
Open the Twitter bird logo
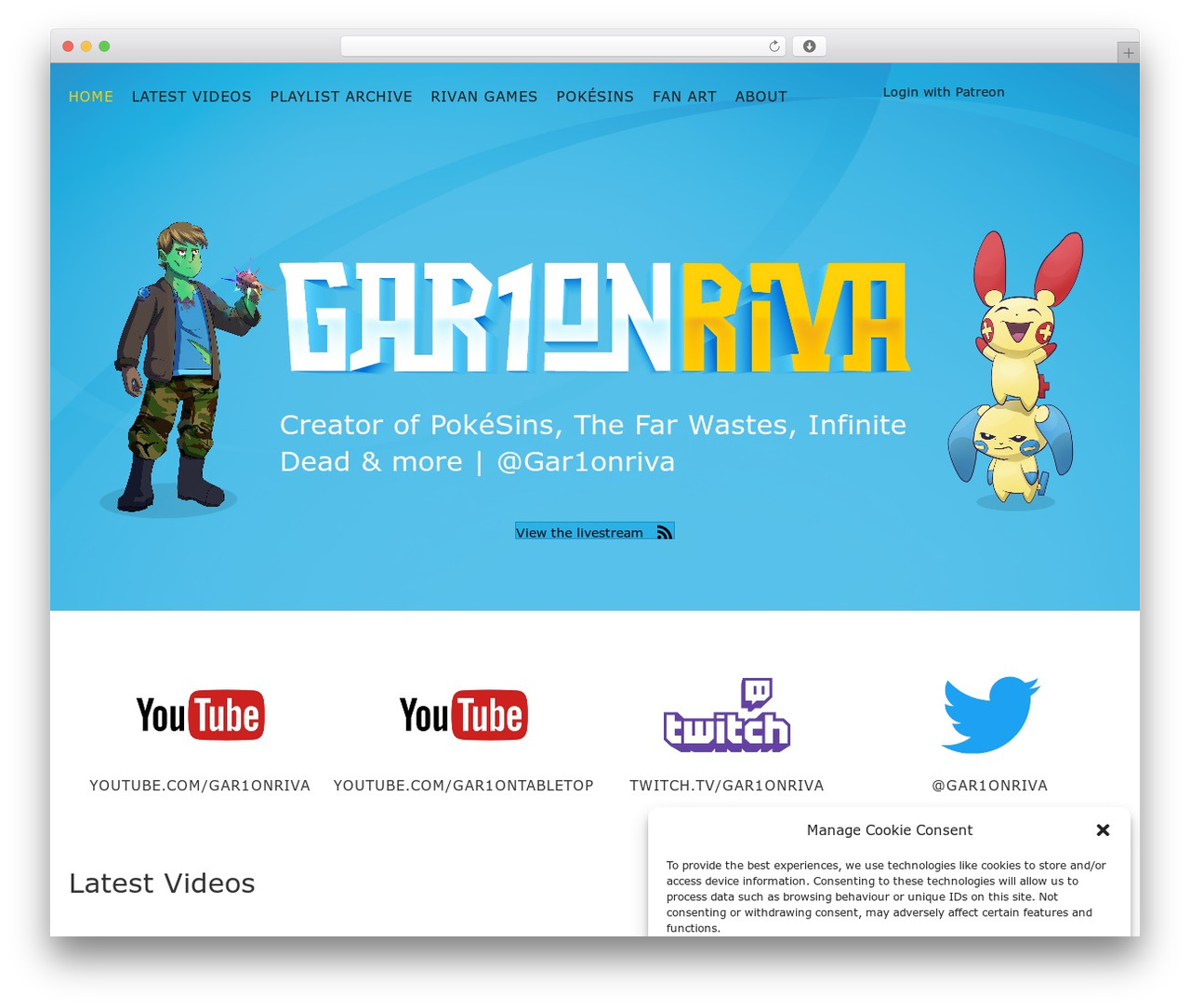[990, 714]
